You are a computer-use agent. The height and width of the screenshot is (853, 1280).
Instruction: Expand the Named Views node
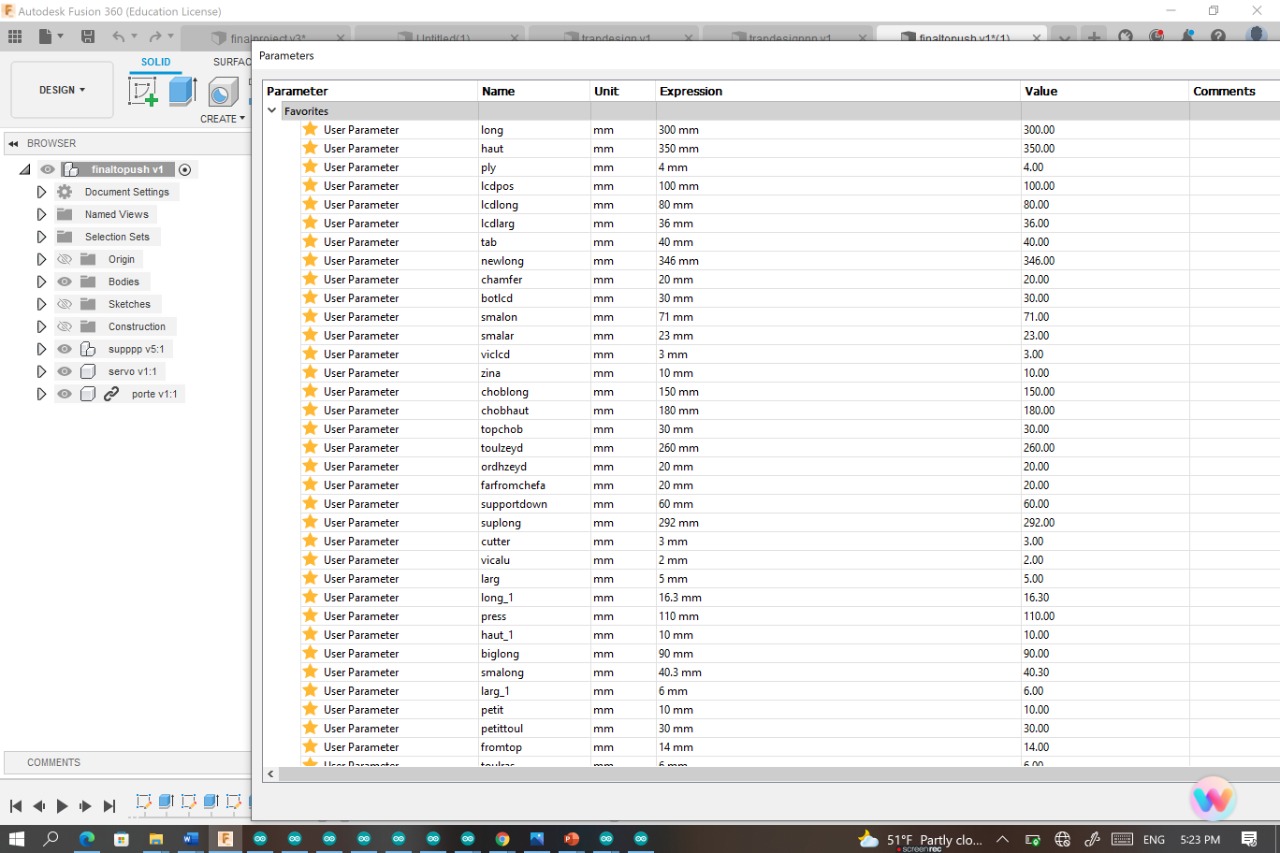[x=41, y=215]
